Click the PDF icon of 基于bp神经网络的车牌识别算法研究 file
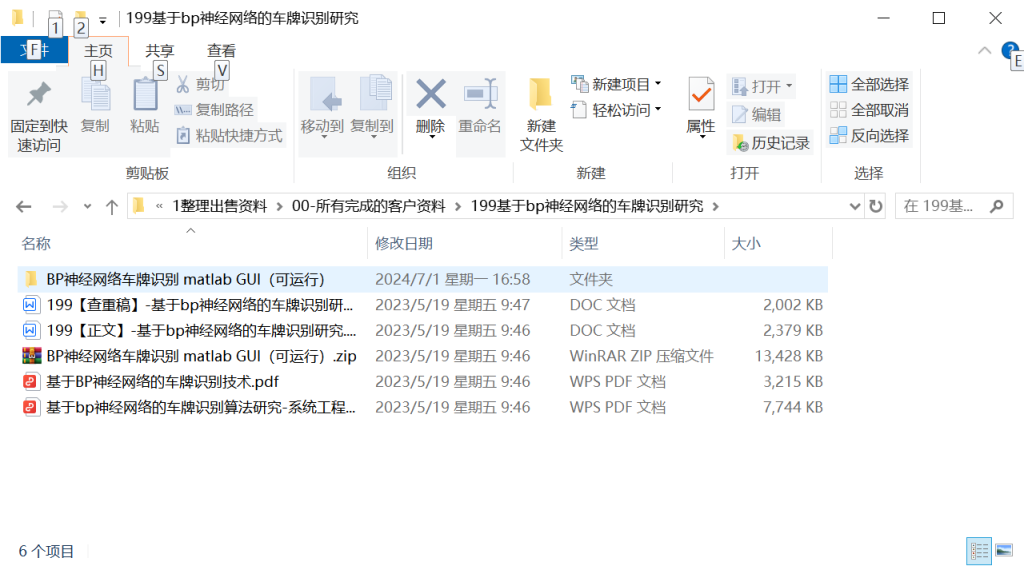Screen dimensions: 1024x566 (x=31, y=407)
